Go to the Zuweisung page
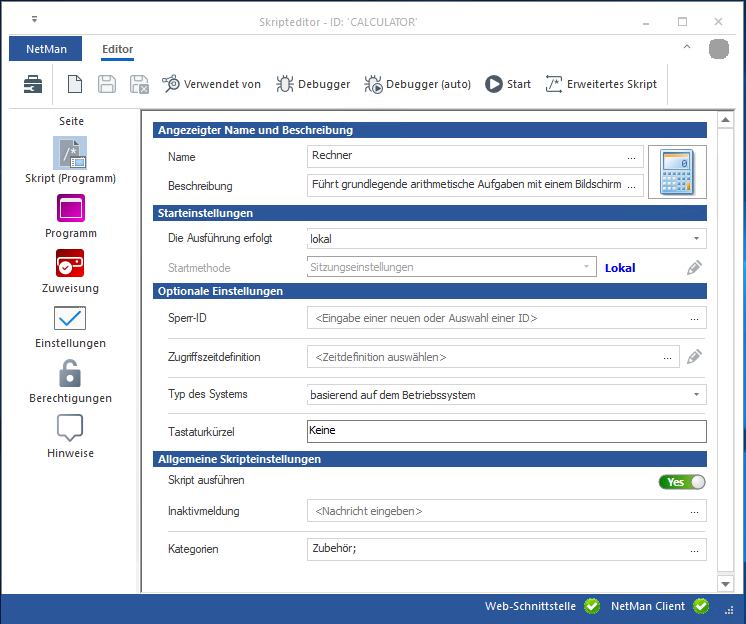Screen dimensions: 746x624 pyautogui.click(x=70, y=263)
